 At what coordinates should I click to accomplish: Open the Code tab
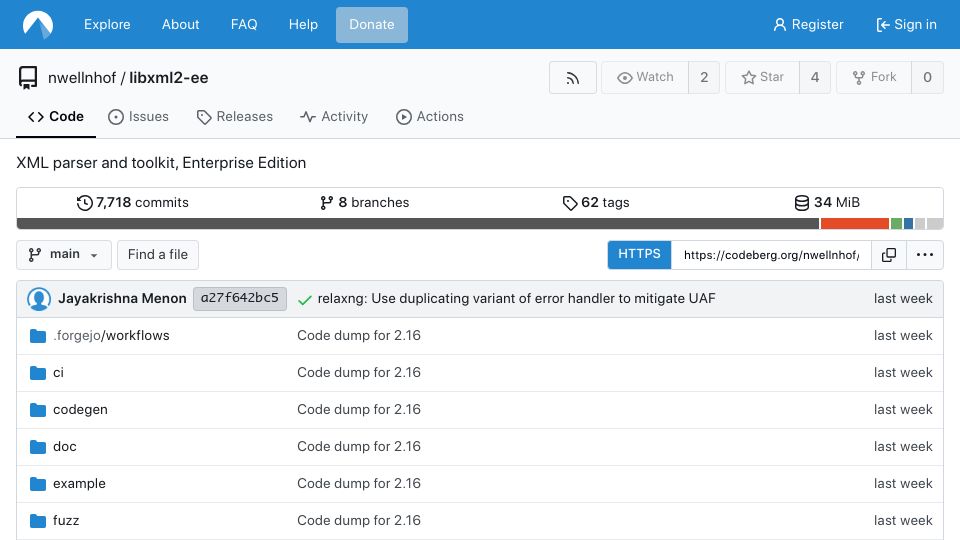(x=56, y=116)
